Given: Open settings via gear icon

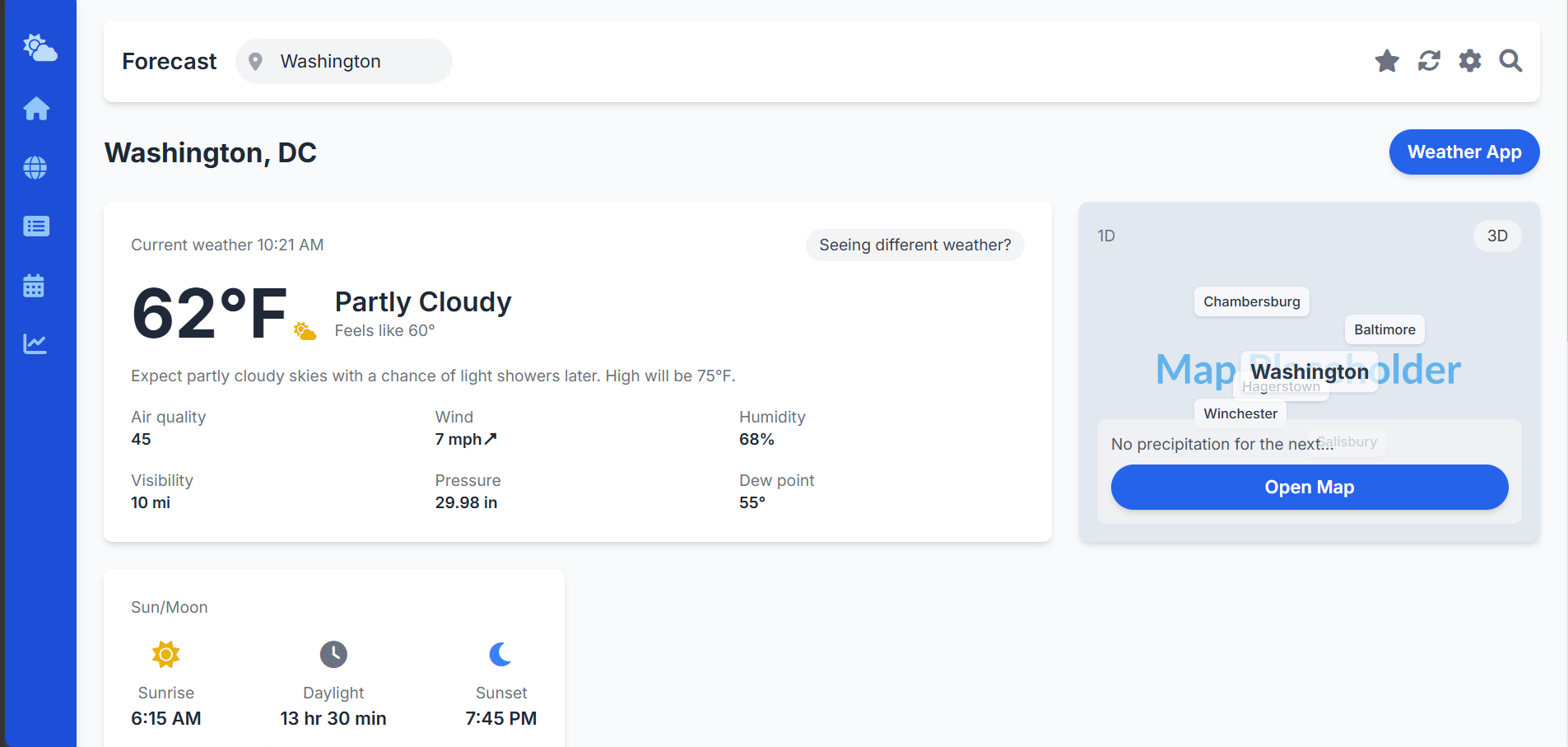Looking at the screenshot, I should tap(1470, 61).
